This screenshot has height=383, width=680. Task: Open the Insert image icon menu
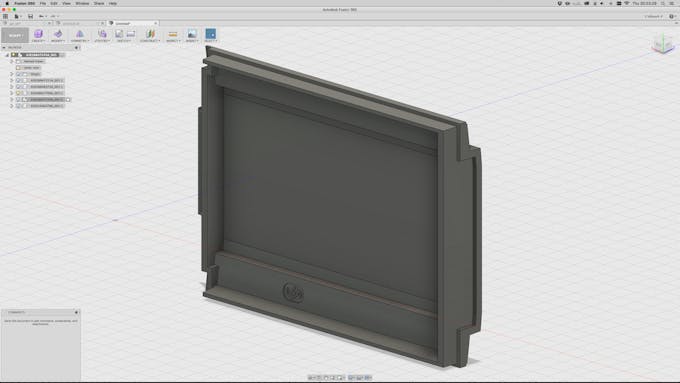(192, 34)
